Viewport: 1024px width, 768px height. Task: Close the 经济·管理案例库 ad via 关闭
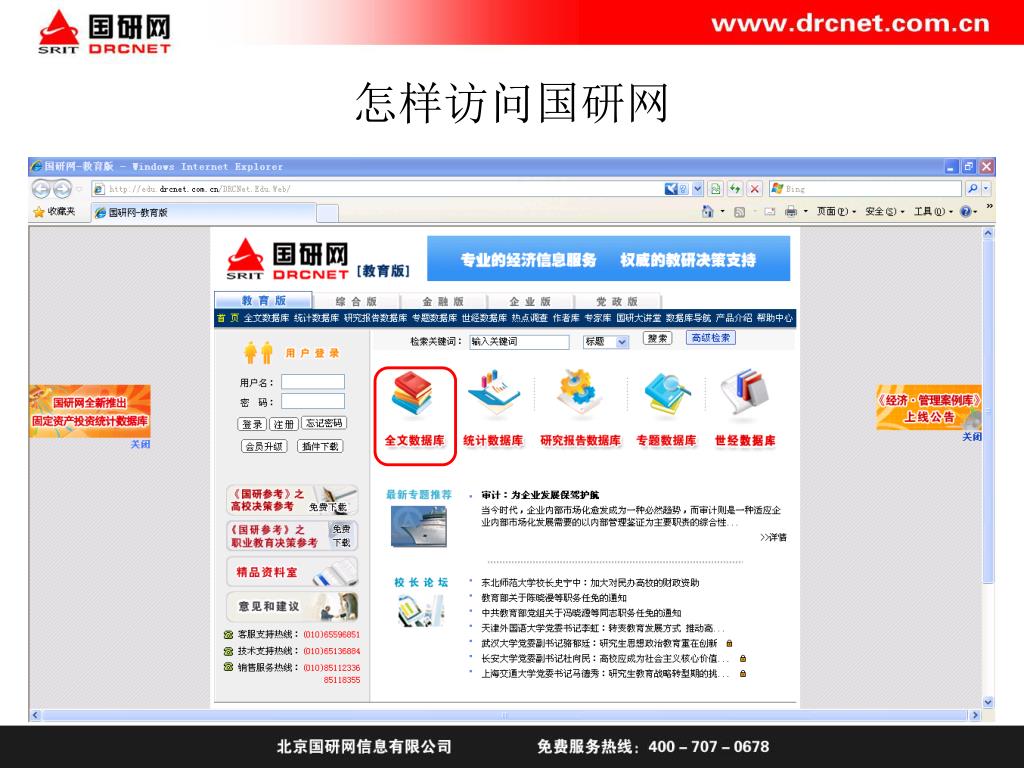click(972, 436)
